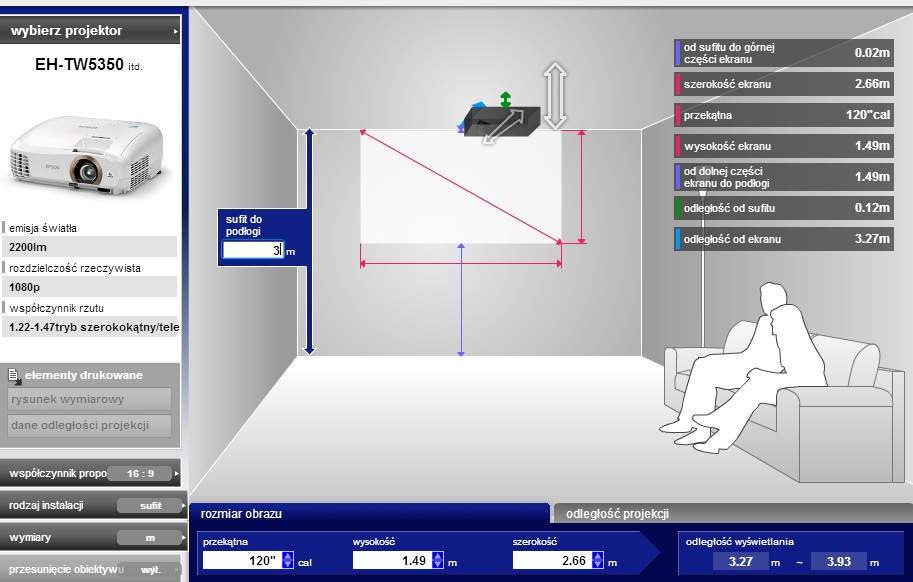
Task: Click the 'przekątna' 120"cal info row
Action: click(784, 115)
